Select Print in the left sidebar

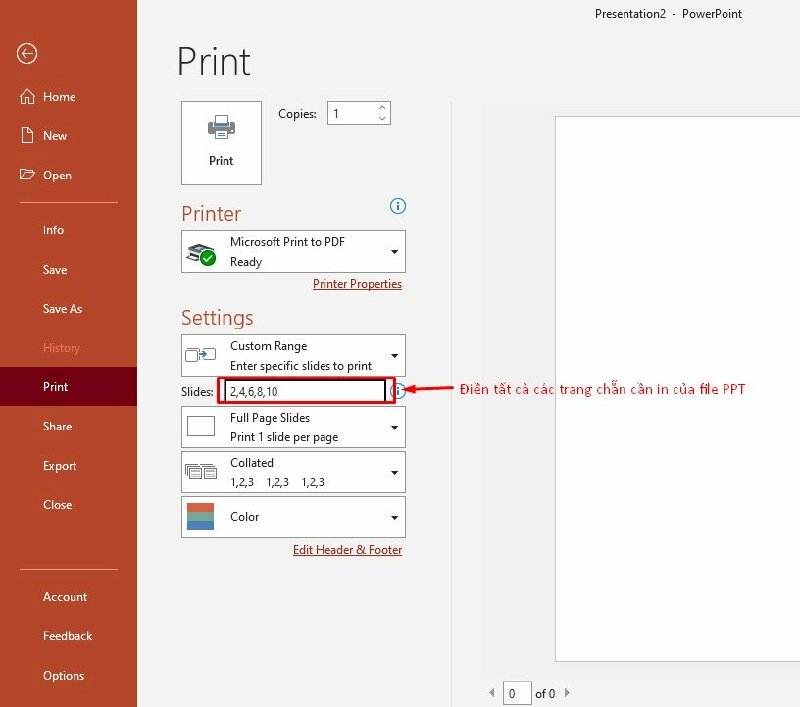[56, 386]
